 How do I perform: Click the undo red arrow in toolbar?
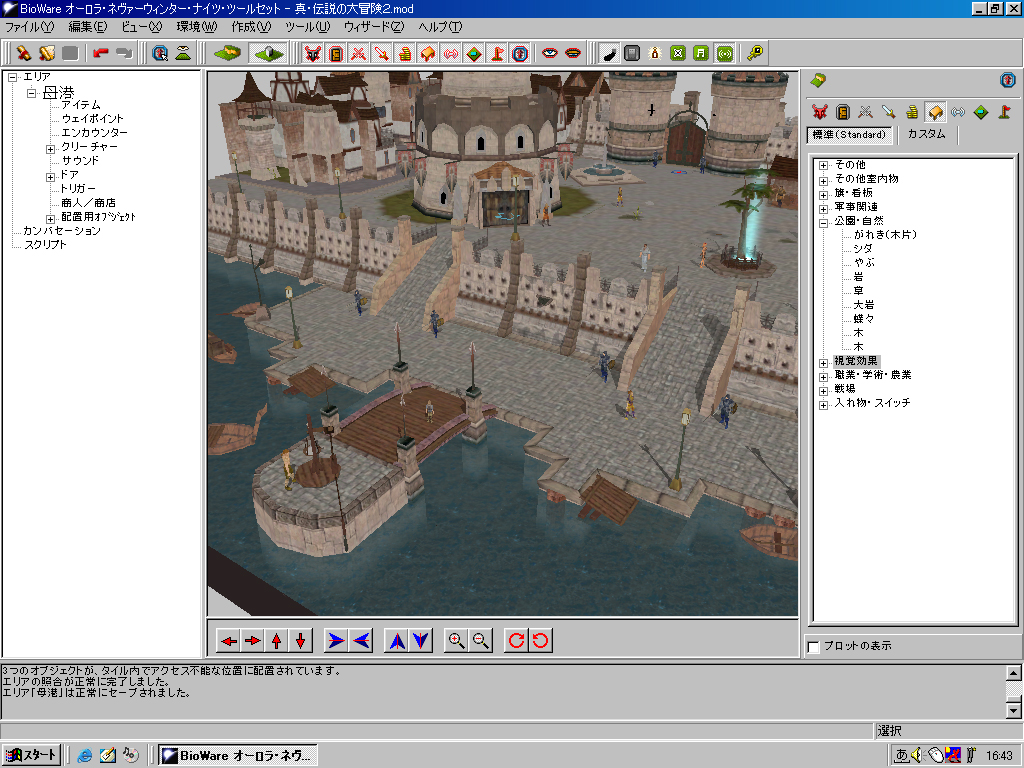click(101, 53)
